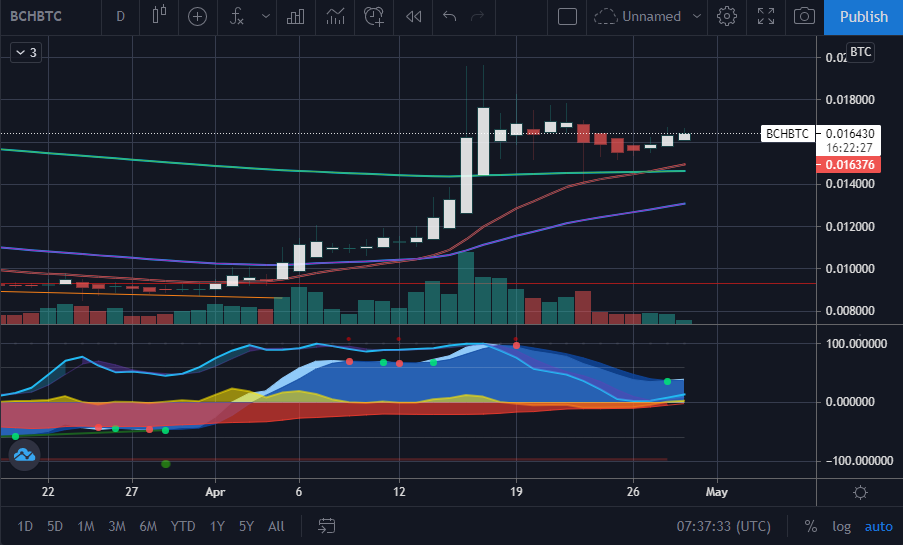Viewport: 903px width, 545px height.
Task: Expand the Unnamed layout dropdown arrow
Action: coord(697,16)
